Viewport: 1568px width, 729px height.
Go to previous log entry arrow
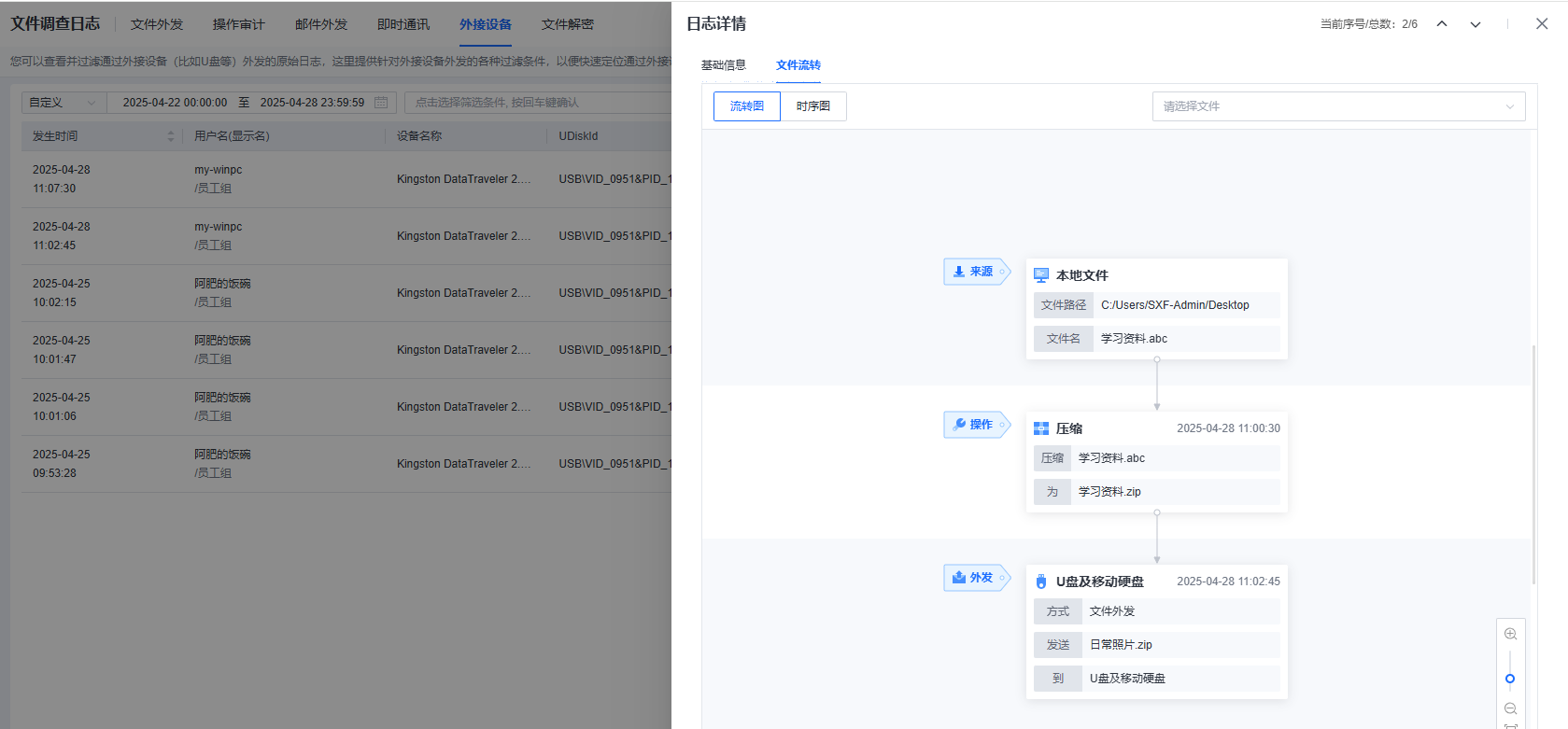pos(1442,24)
